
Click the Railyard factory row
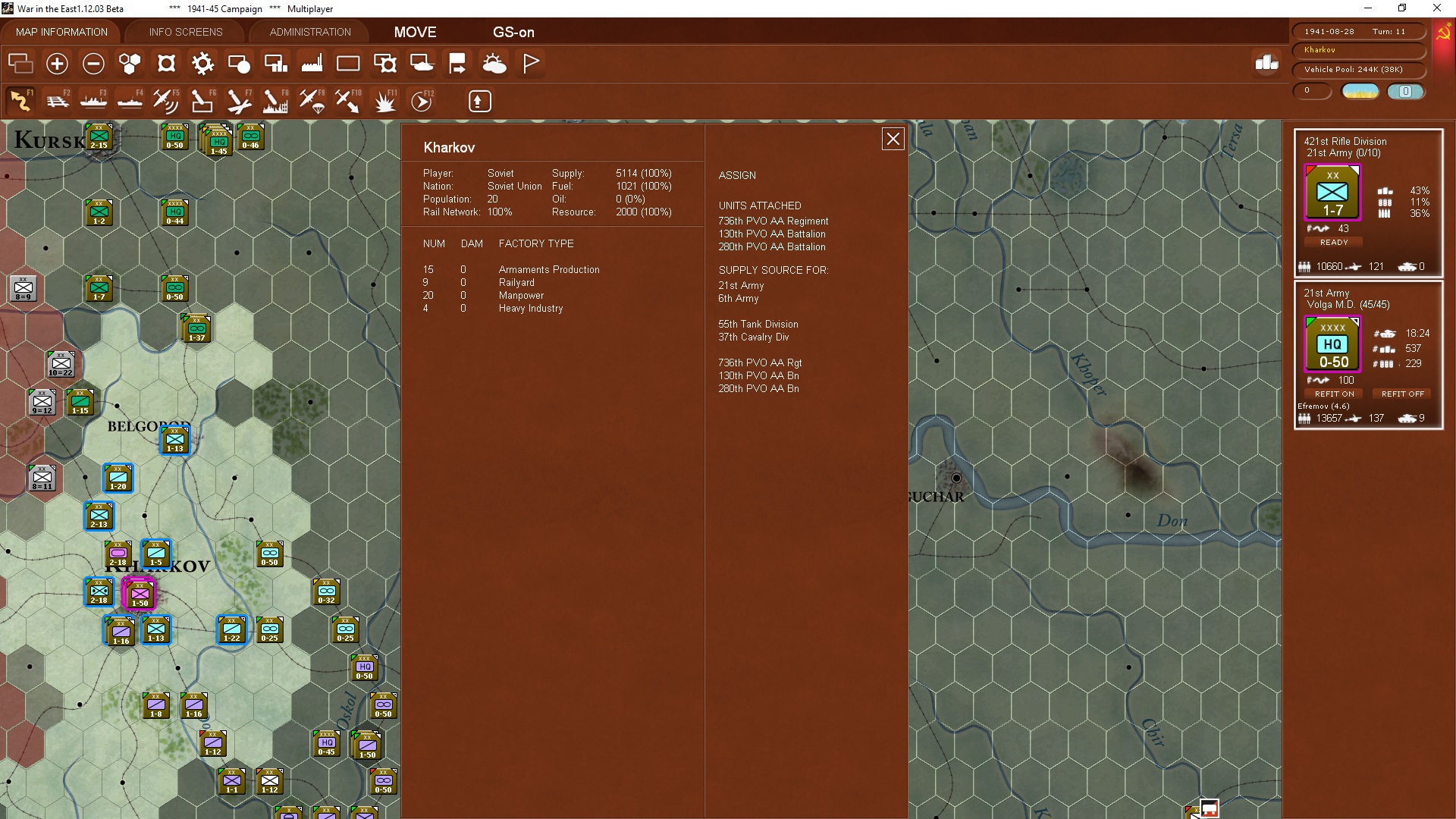click(x=479, y=283)
